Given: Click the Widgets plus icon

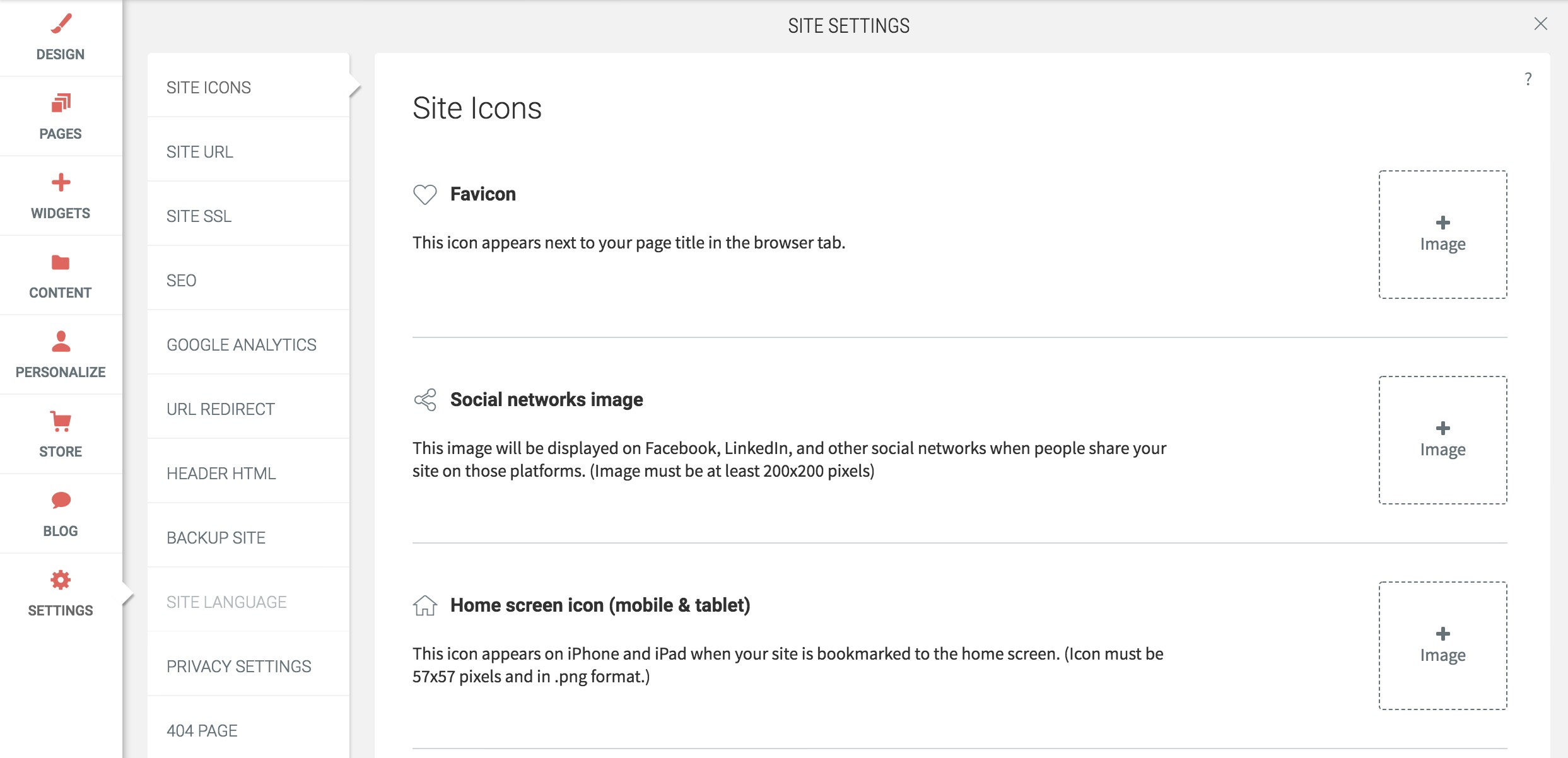Looking at the screenshot, I should (x=61, y=182).
